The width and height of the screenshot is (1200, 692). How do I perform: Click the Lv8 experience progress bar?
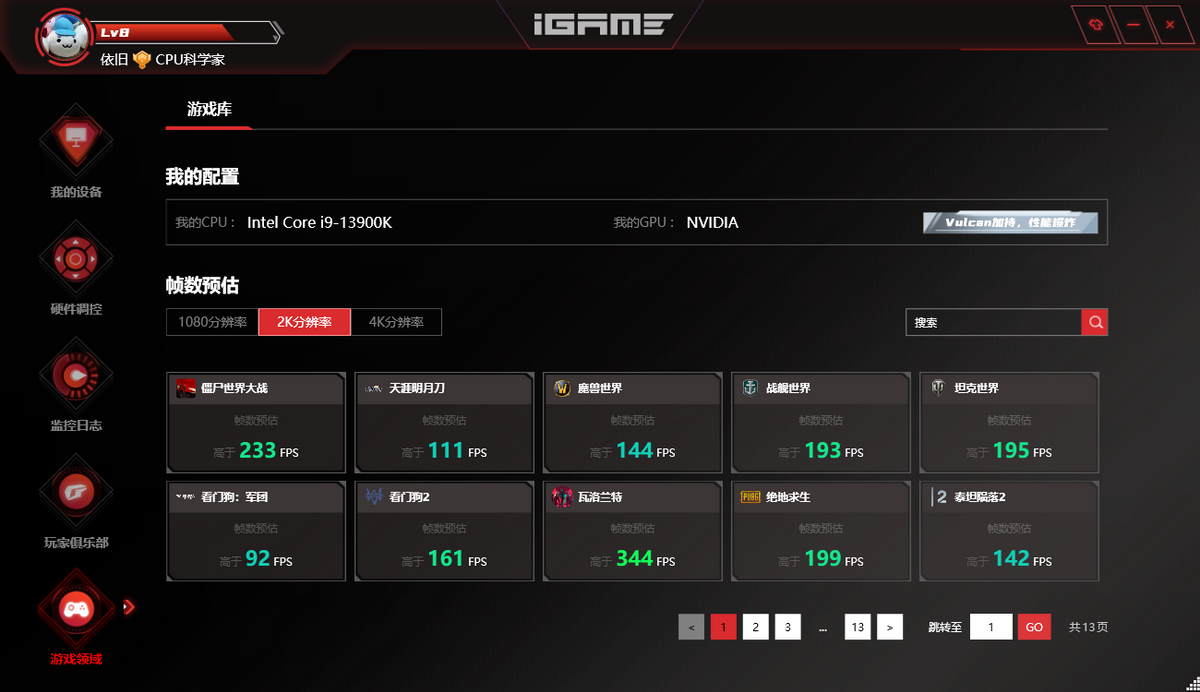(185, 31)
